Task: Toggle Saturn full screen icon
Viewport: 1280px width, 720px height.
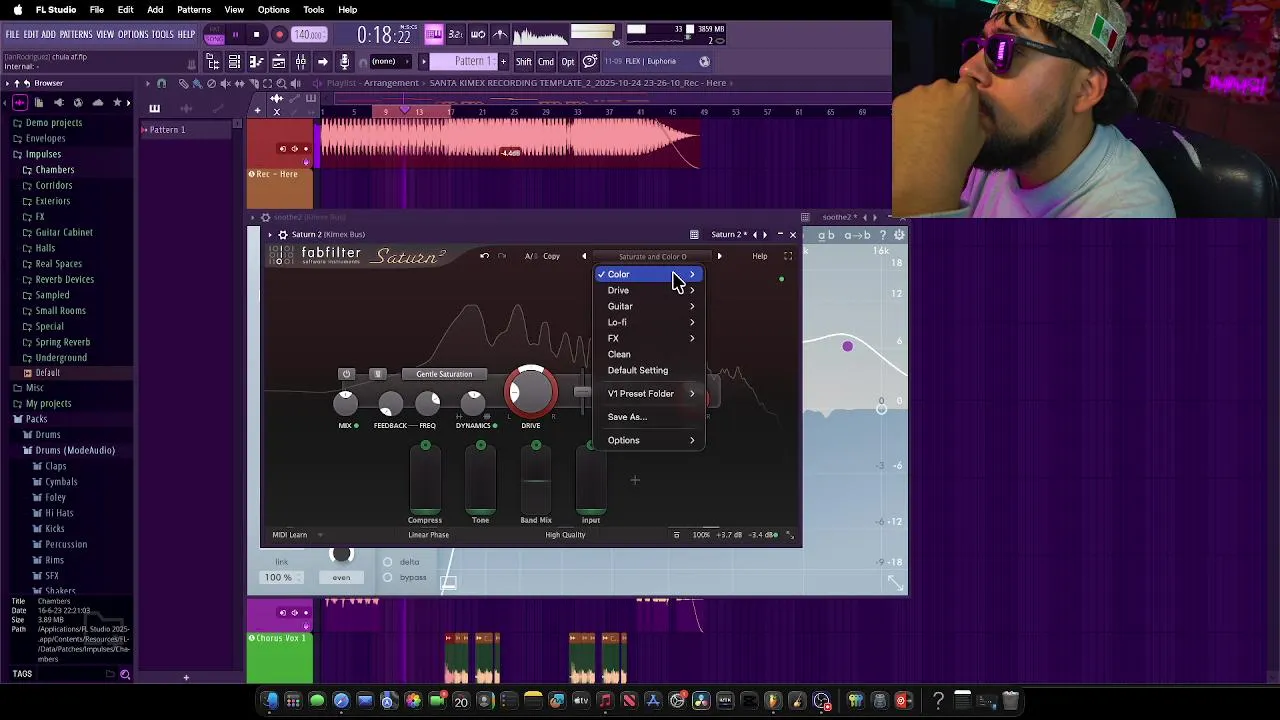Action: pyautogui.click(x=788, y=256)
